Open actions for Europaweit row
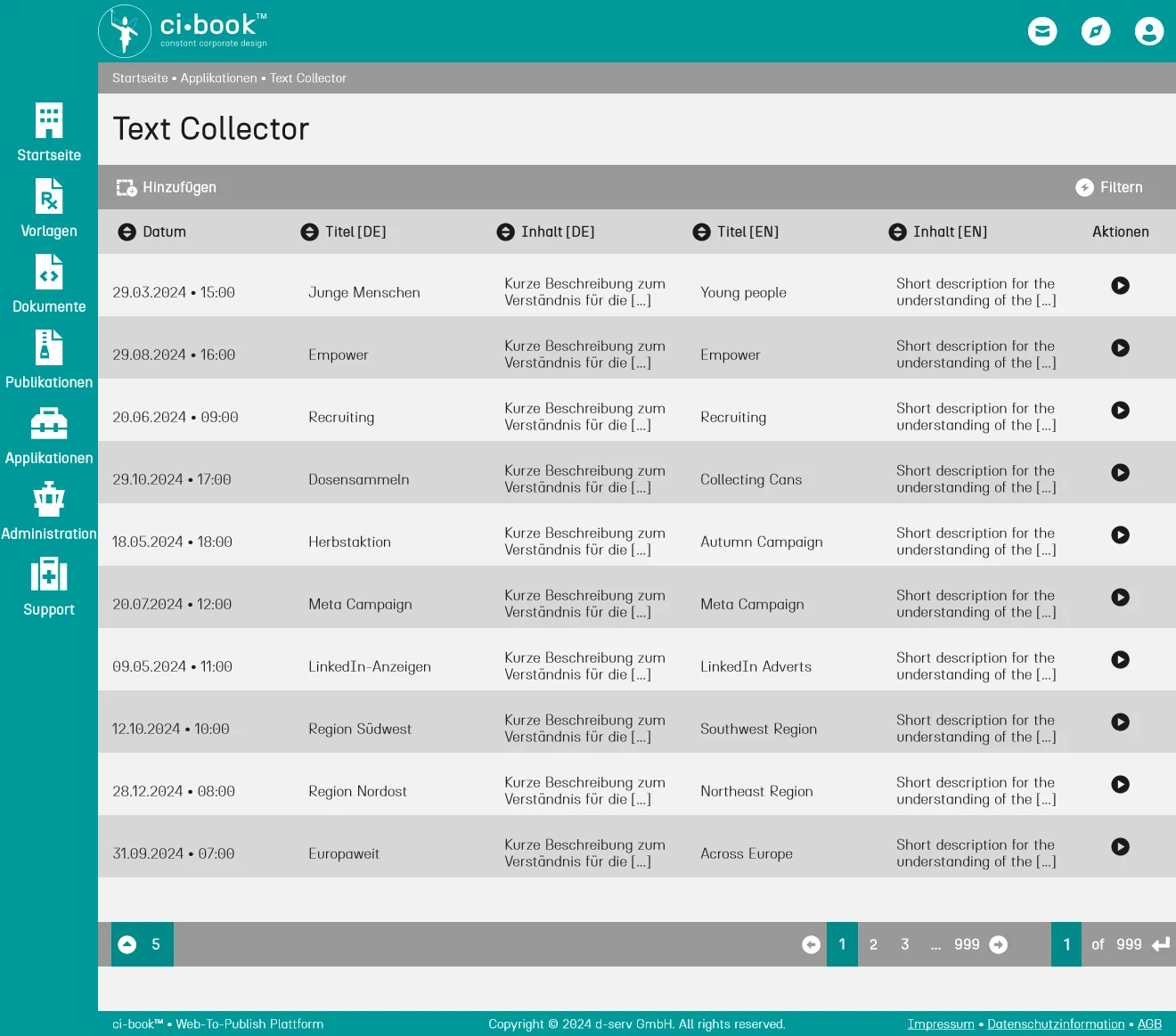This screenshot has width=1176, height=1036. pos(1121,846)
